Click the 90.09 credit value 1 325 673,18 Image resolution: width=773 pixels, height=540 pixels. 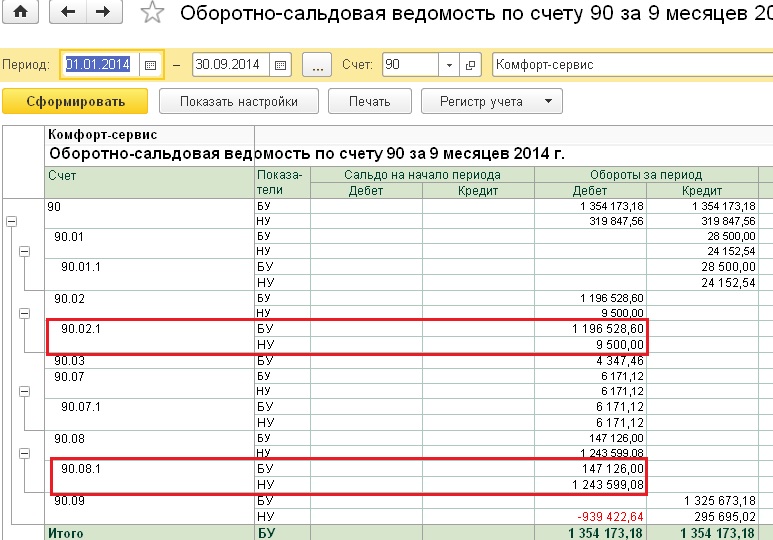(720, 501)
